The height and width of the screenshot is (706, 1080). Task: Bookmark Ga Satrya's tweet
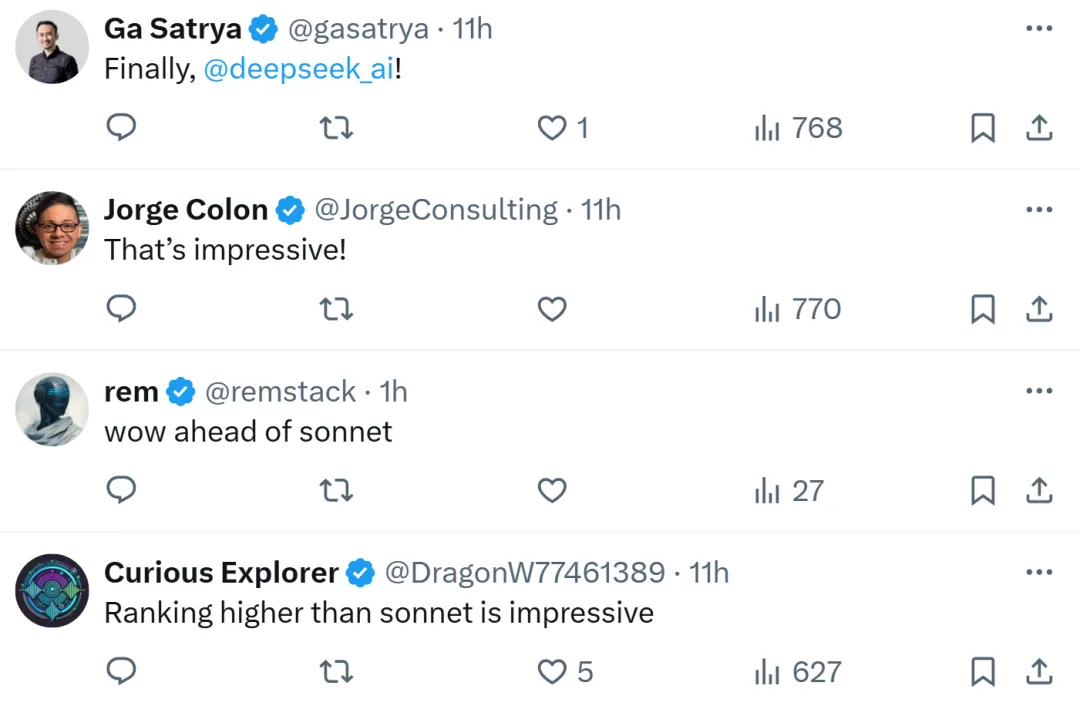(x=983, y=127)
